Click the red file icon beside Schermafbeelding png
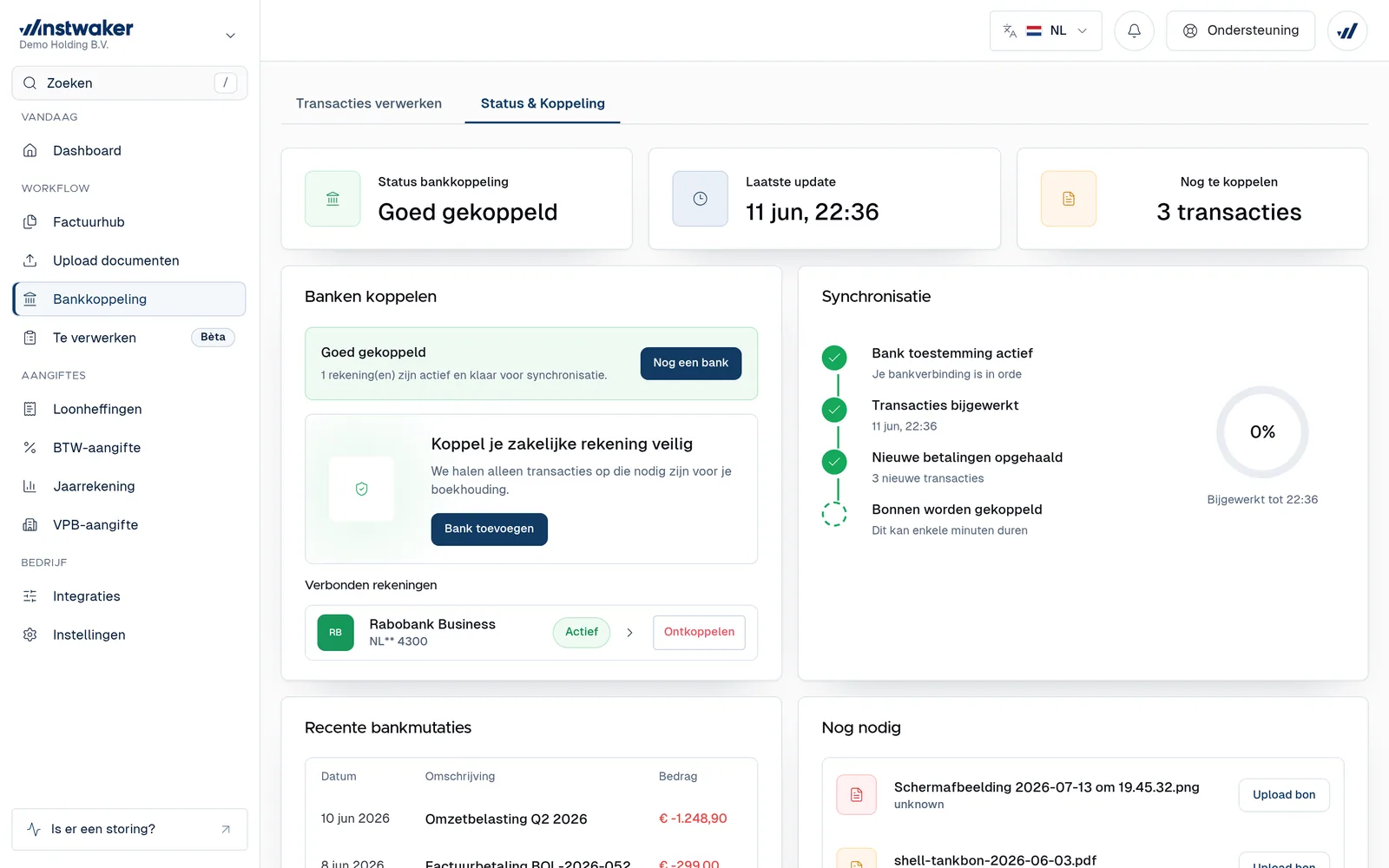 coord(857,795)
